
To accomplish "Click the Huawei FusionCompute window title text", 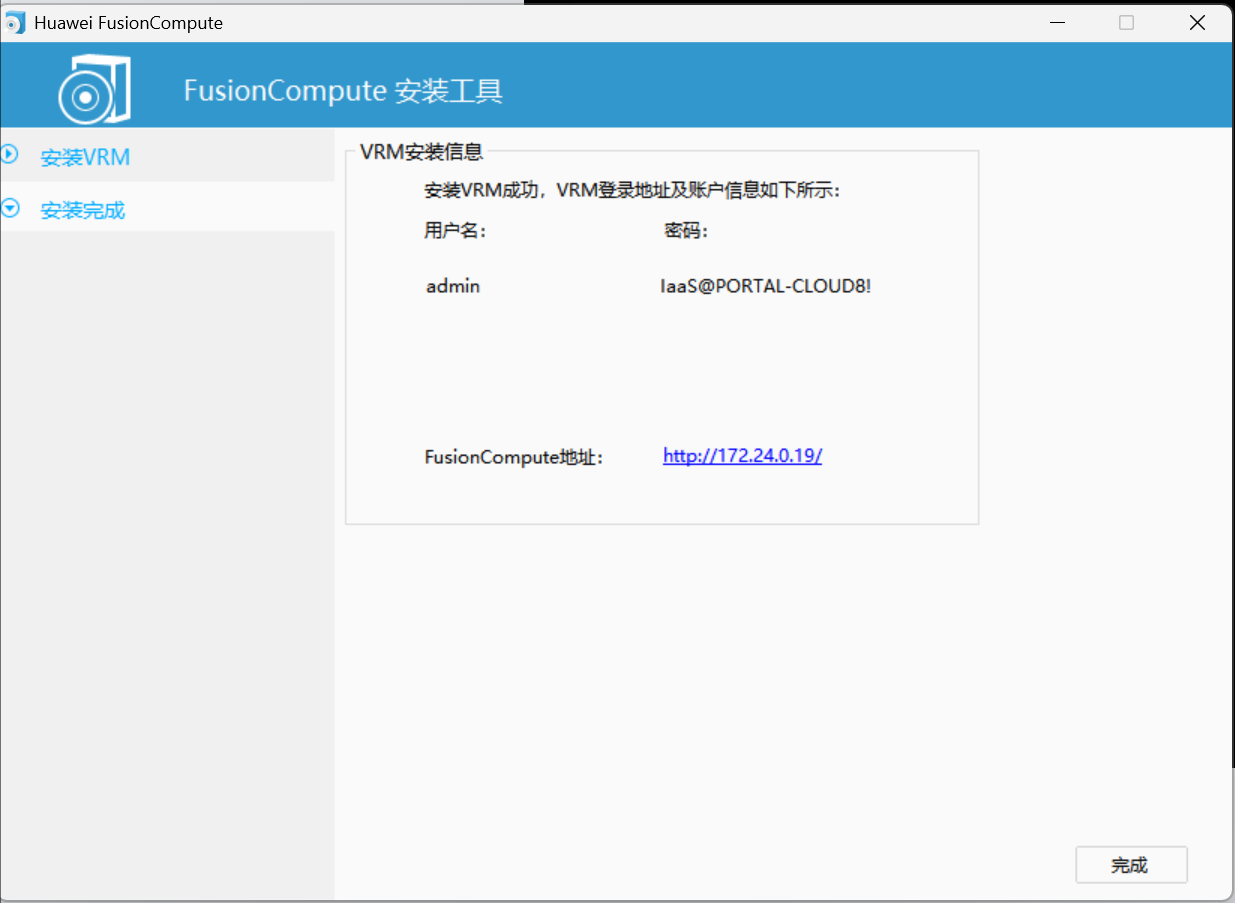I will point(129,23).
